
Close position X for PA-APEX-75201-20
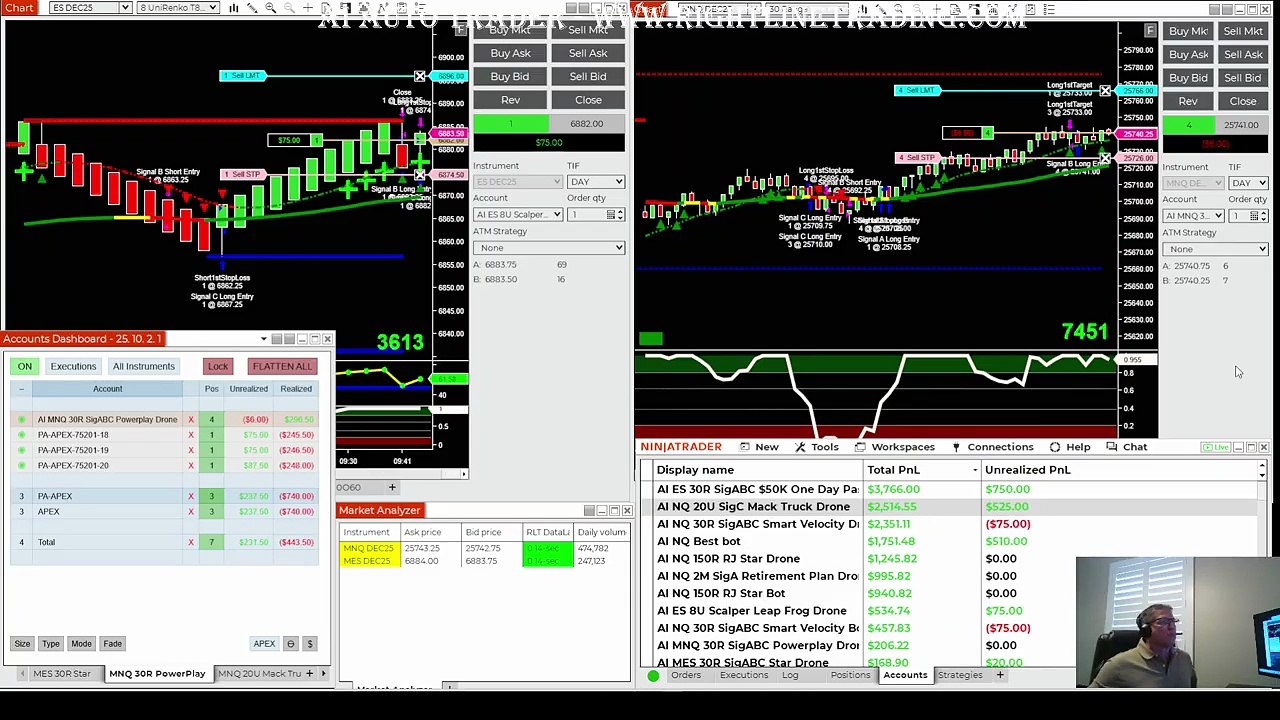[x=191, y=465]
